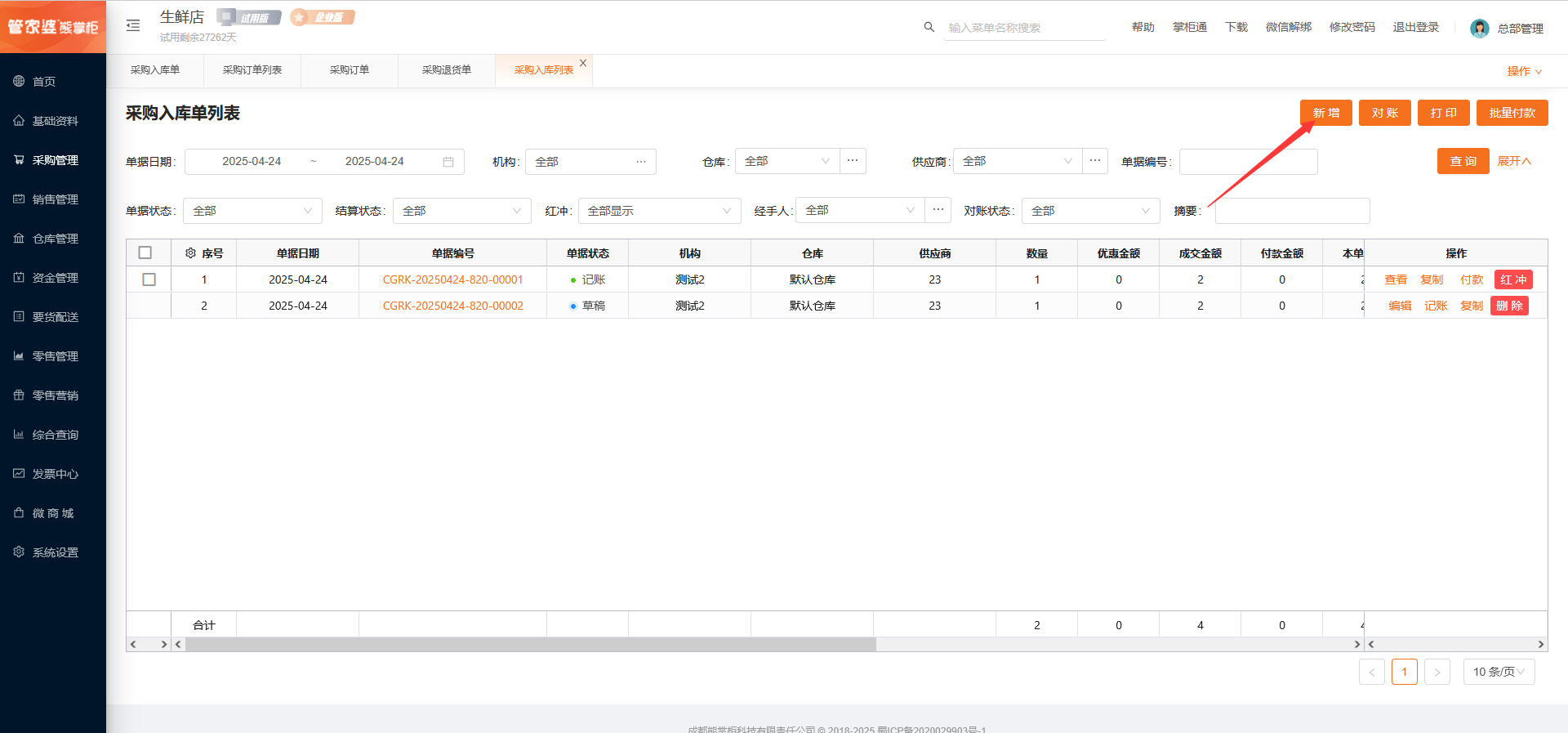Open the date range calendar icon
This screenshot has height=733, width=1568.
tap(448, 162)
